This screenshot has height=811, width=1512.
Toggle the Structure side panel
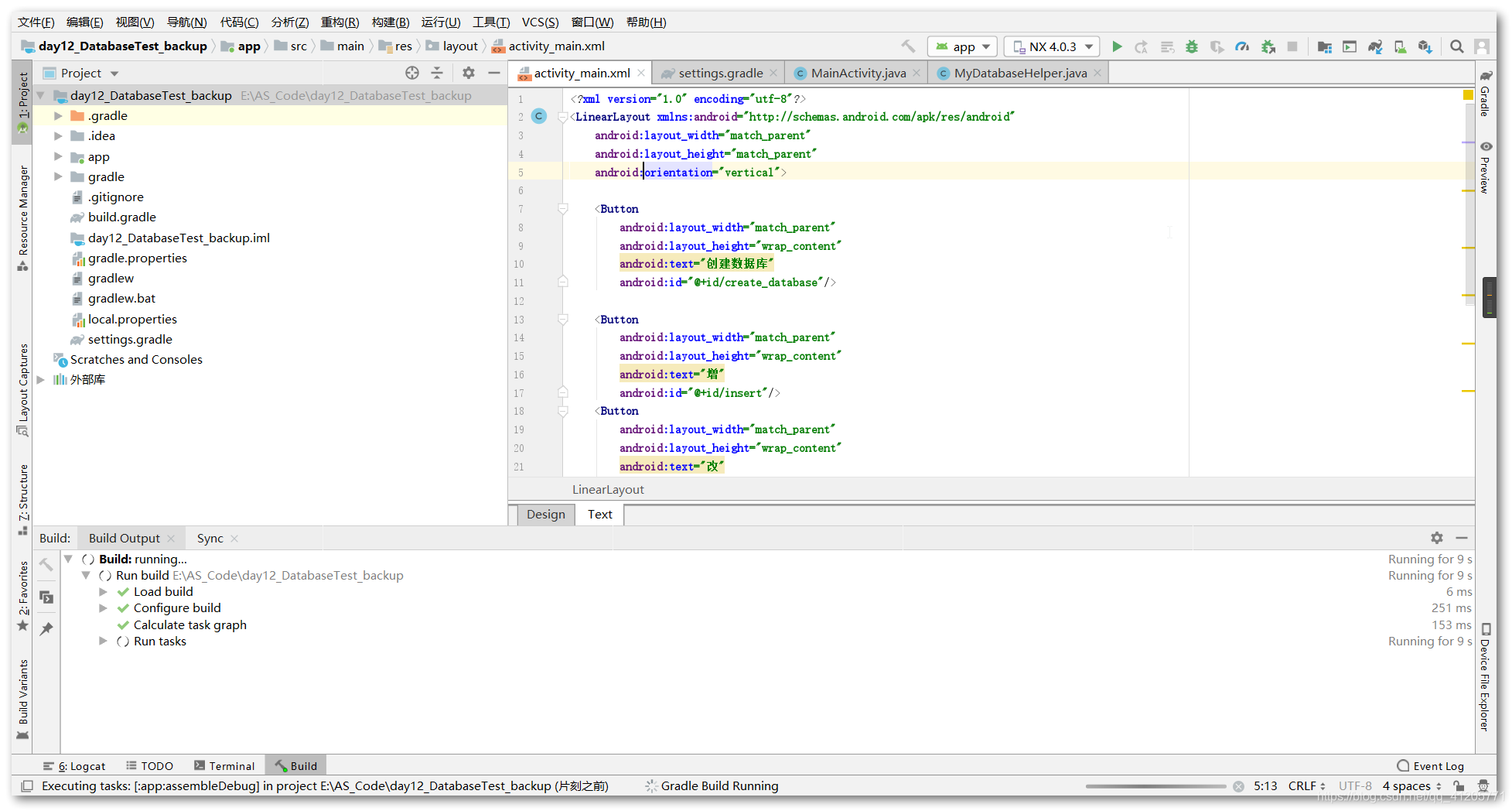pos(23,500)
